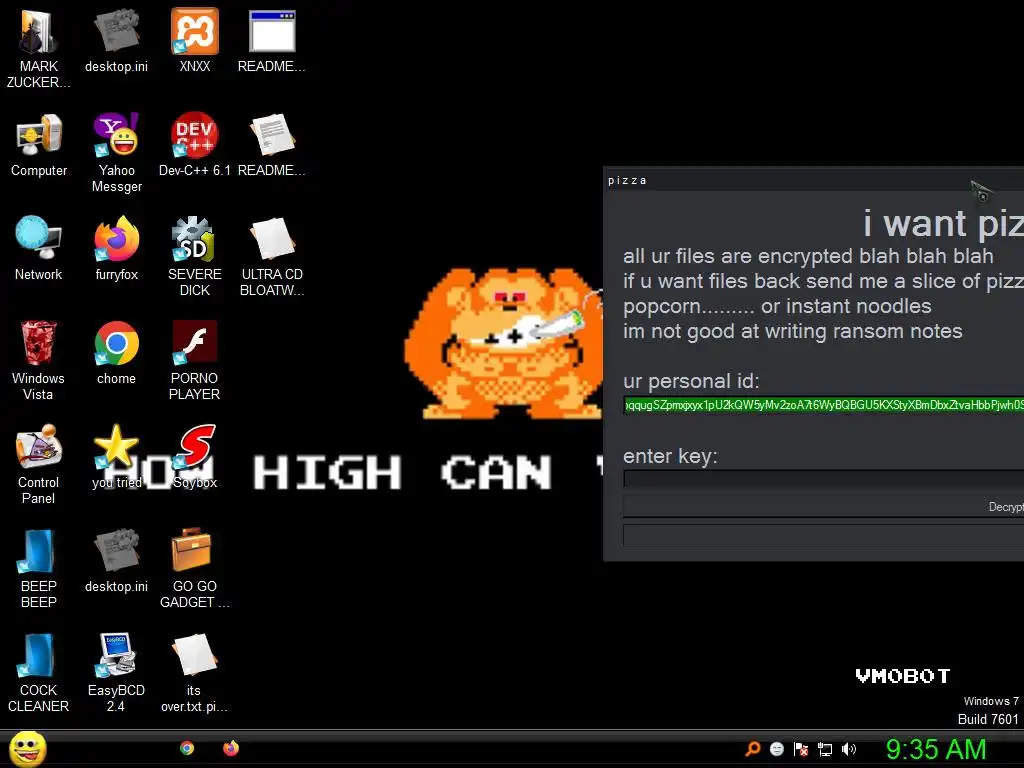This screenshot has height=768, width=1024.
Task: Click the "Build 7601" watermark text
Action: 988,719
